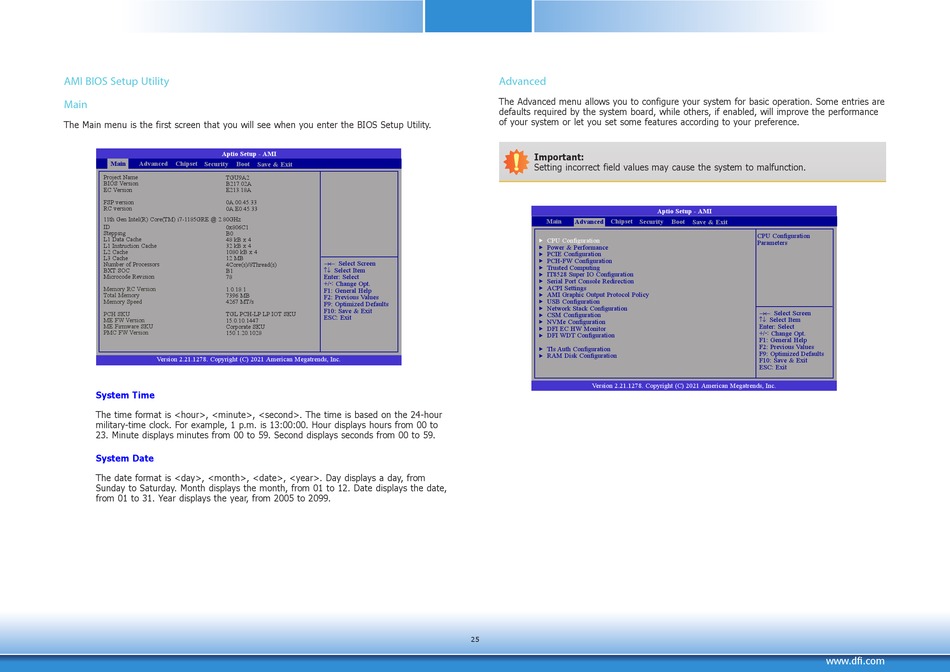The width and height of the screenshot is (950, 672).
Task: Select the Boot tab in the Advanced BIOS screenshot
Action: (x=678, y=222)
